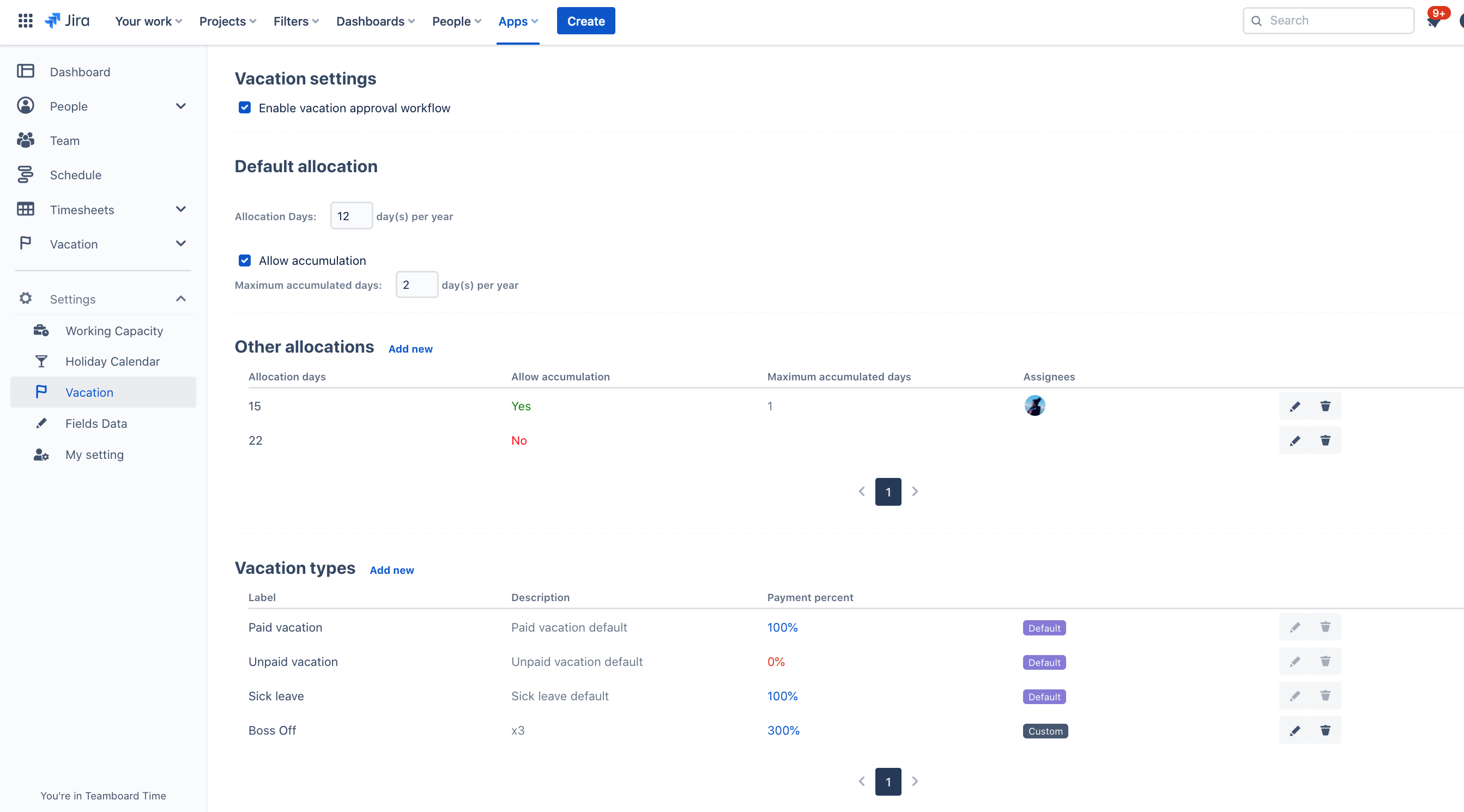Expand the People sidebar section
The width and height of the screenshot is (1464, 812).
pyautogui.click(x=181, y=106)
